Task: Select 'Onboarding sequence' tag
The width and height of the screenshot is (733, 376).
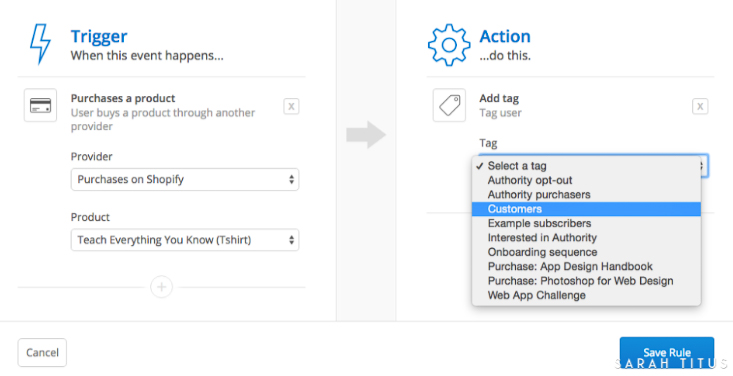Action: pyautogui.click(x=586, y=252)
